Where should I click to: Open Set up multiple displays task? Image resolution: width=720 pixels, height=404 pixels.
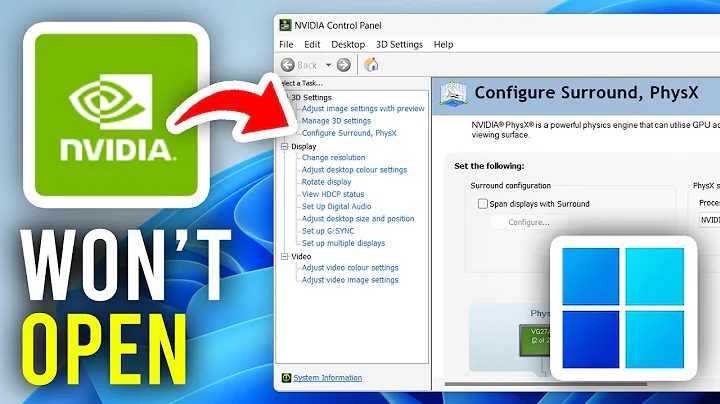pyautogui.click(x=343, y=243)
